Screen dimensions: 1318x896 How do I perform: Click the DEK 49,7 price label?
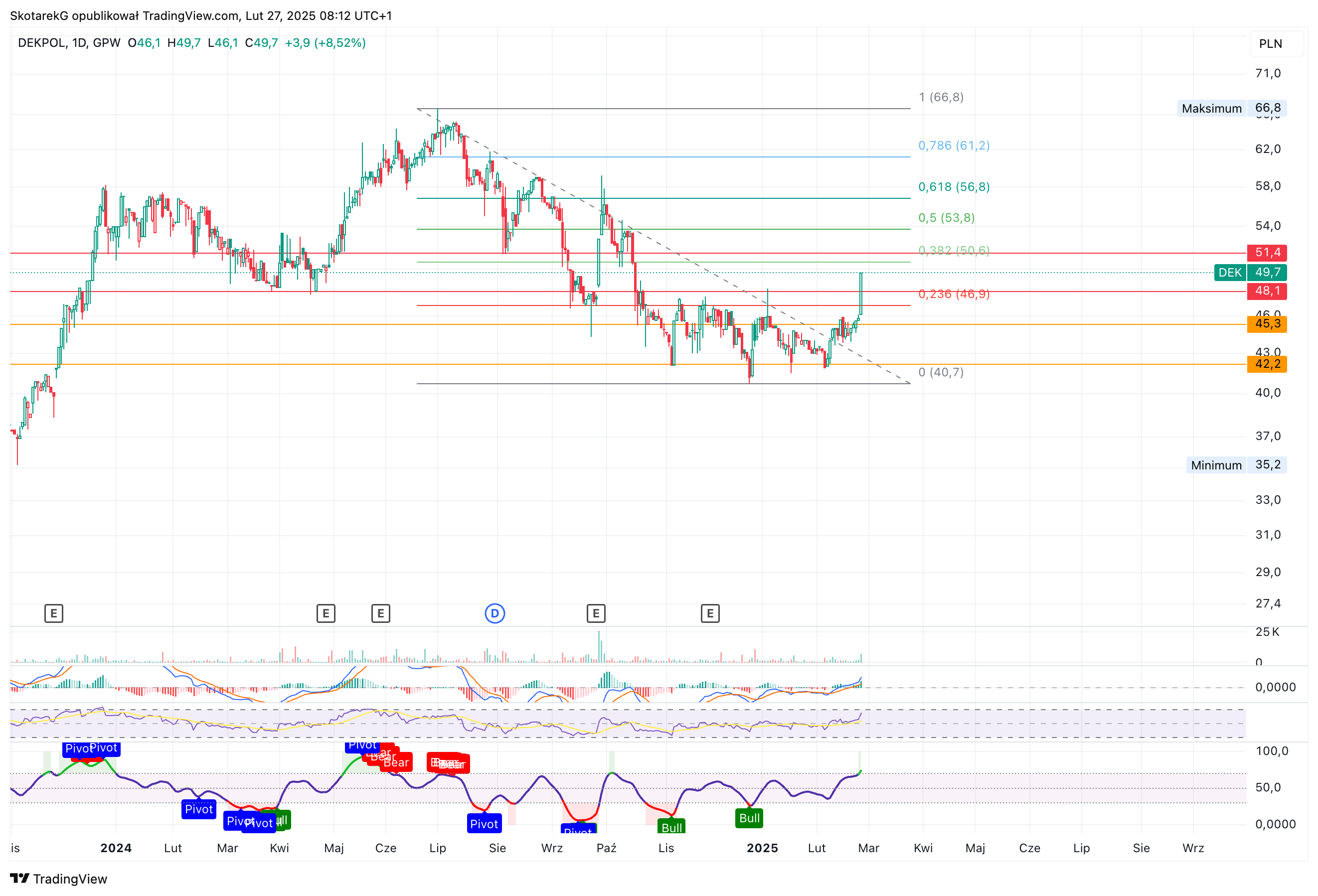(1251, 272)
